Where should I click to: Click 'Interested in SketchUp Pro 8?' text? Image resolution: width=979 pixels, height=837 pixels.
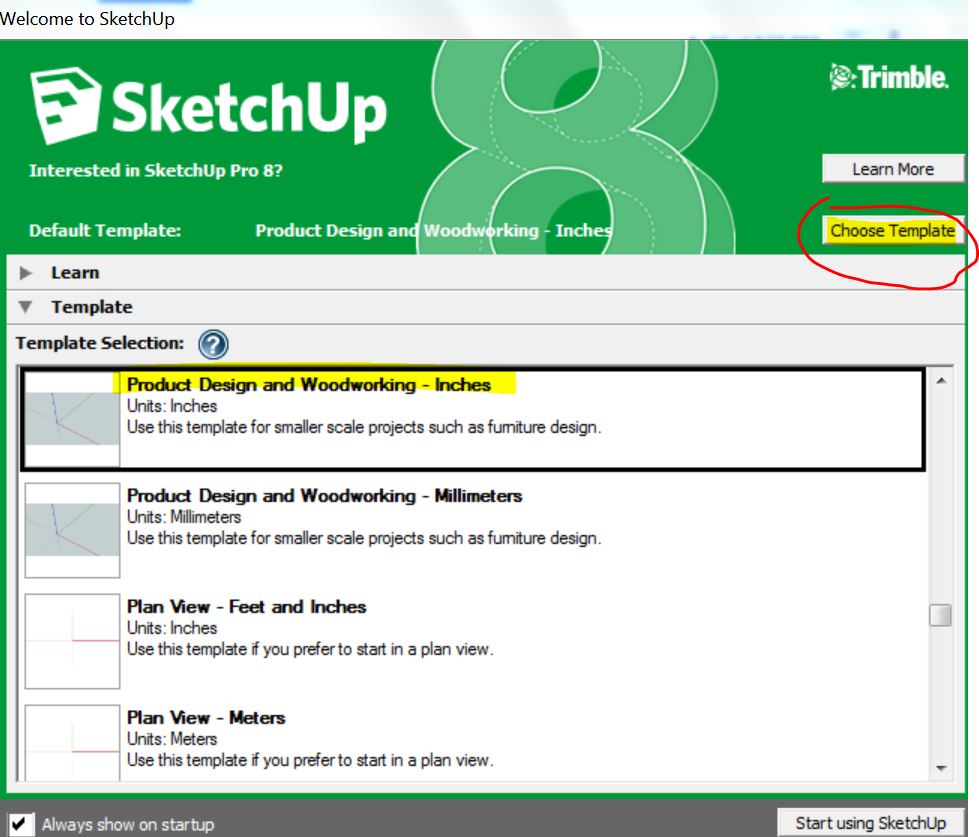click(155, 170)
